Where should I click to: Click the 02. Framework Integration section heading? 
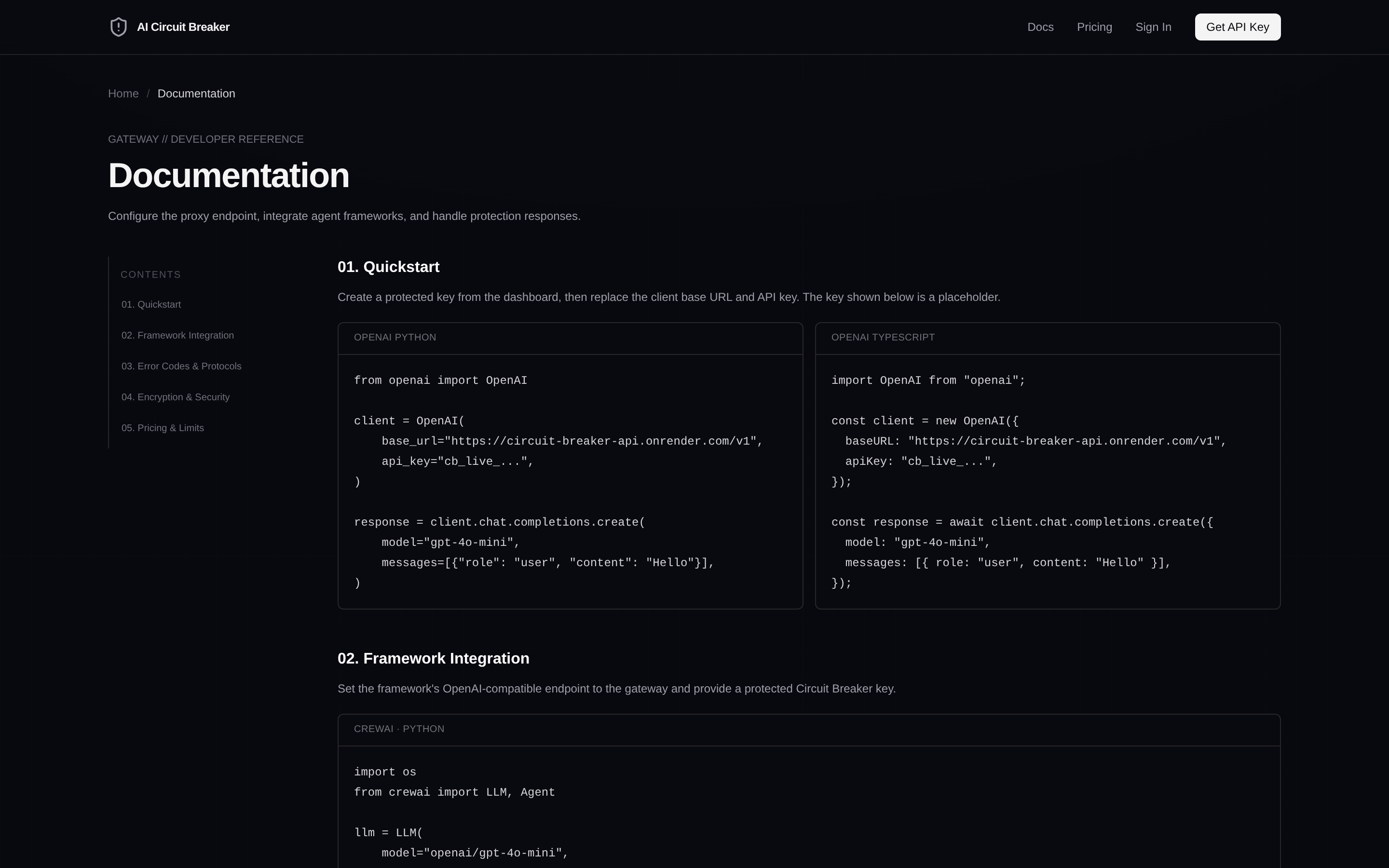[434, 658]
